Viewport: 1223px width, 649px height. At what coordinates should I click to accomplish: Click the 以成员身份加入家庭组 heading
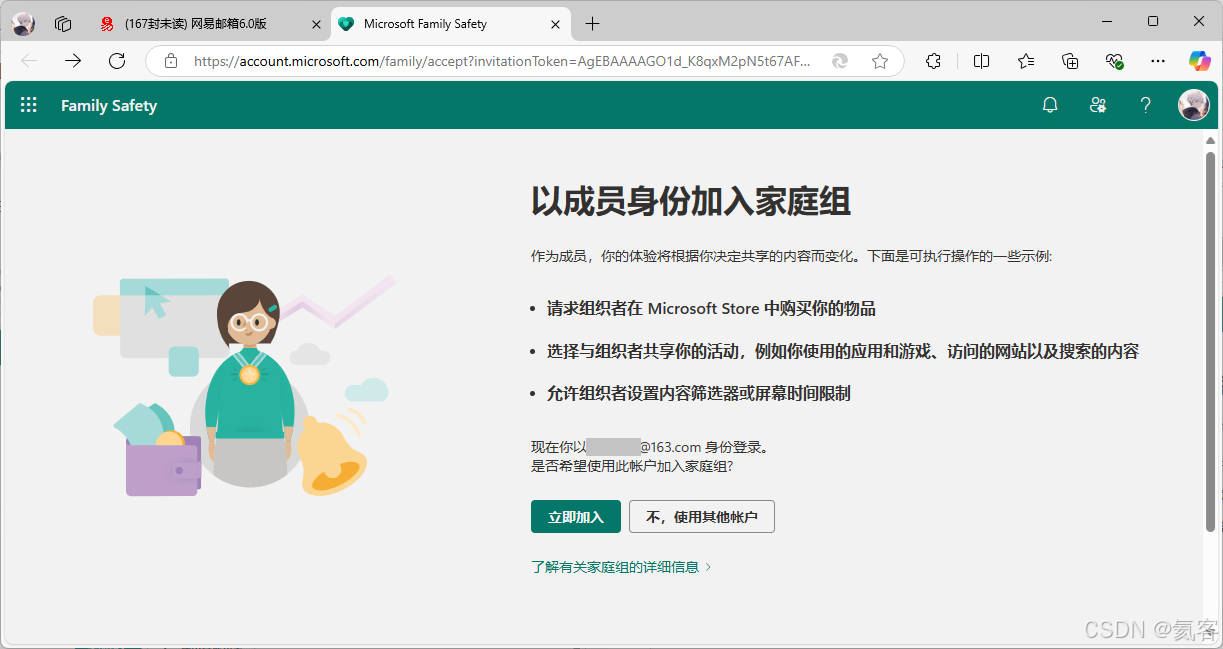[691, 202]
